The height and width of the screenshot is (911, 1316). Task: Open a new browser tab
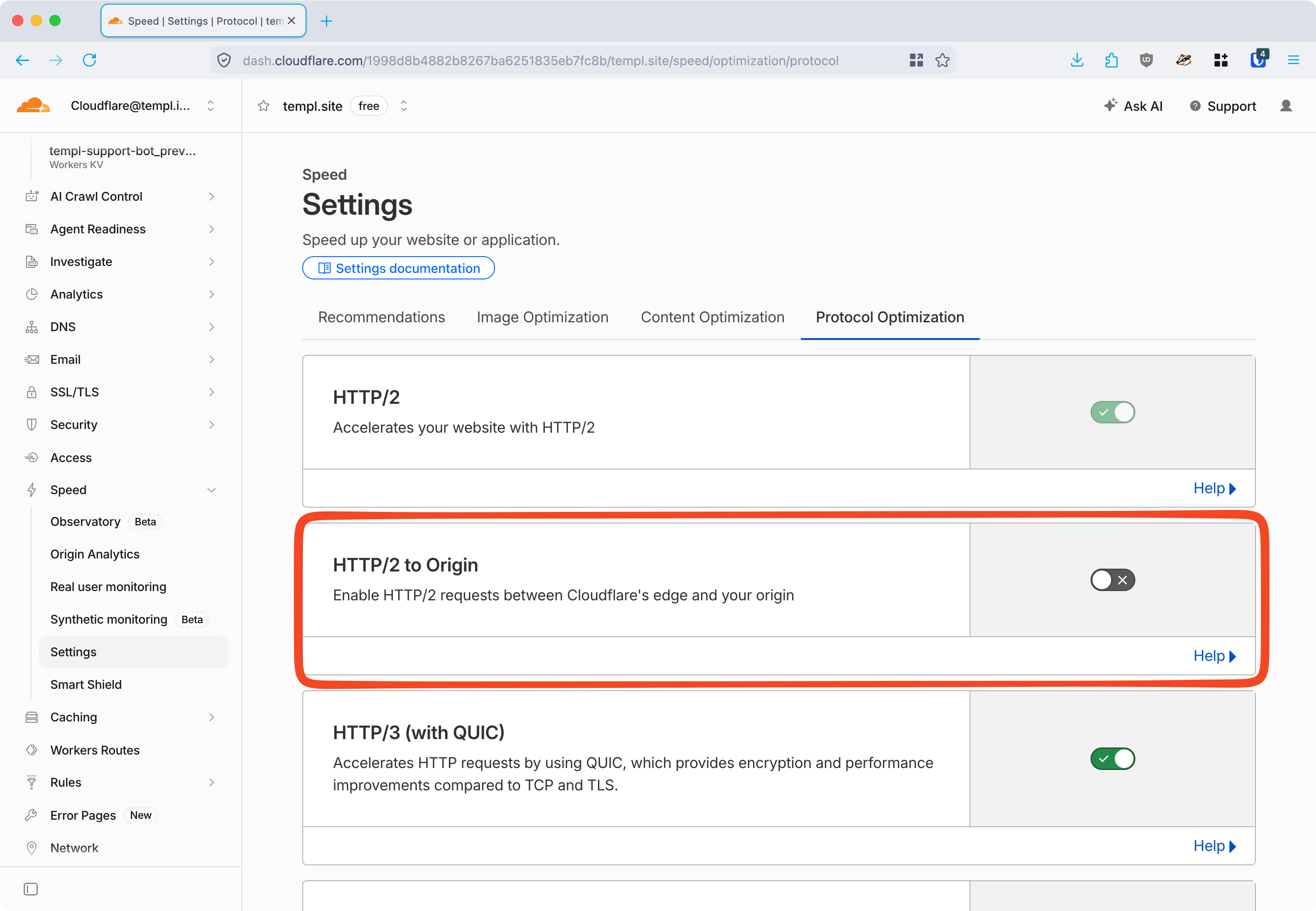[326, 21]
